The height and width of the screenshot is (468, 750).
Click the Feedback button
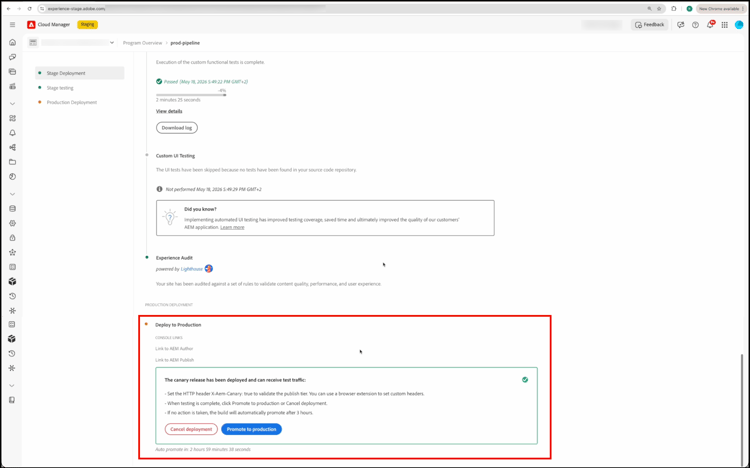tap(650, 24)
